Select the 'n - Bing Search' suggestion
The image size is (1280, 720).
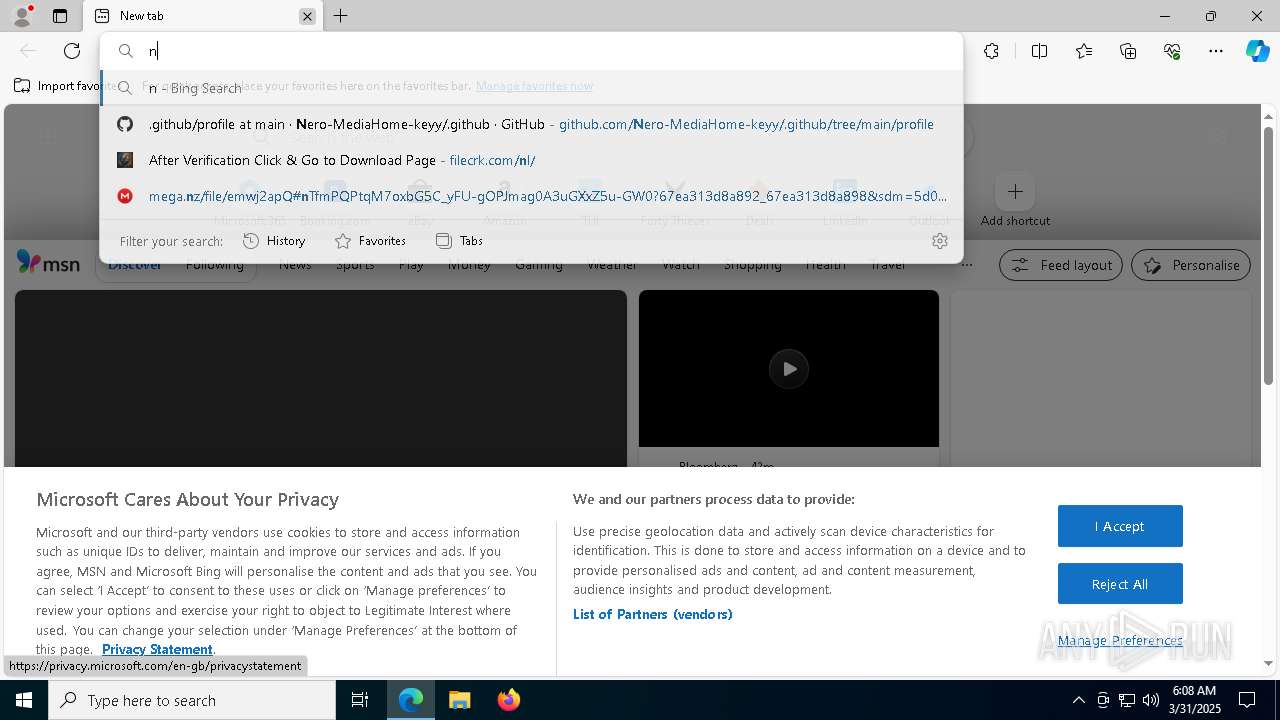click(531, 88)
